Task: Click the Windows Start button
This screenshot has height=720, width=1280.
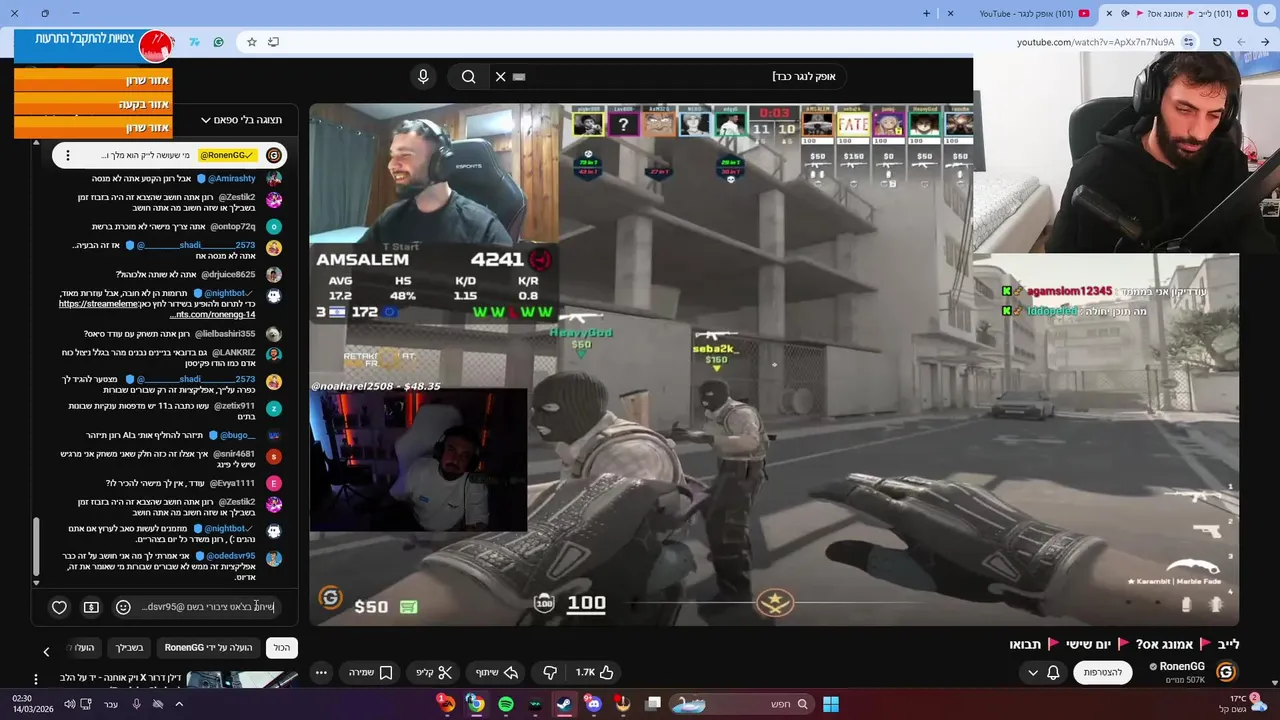Action: coord(830,704)
